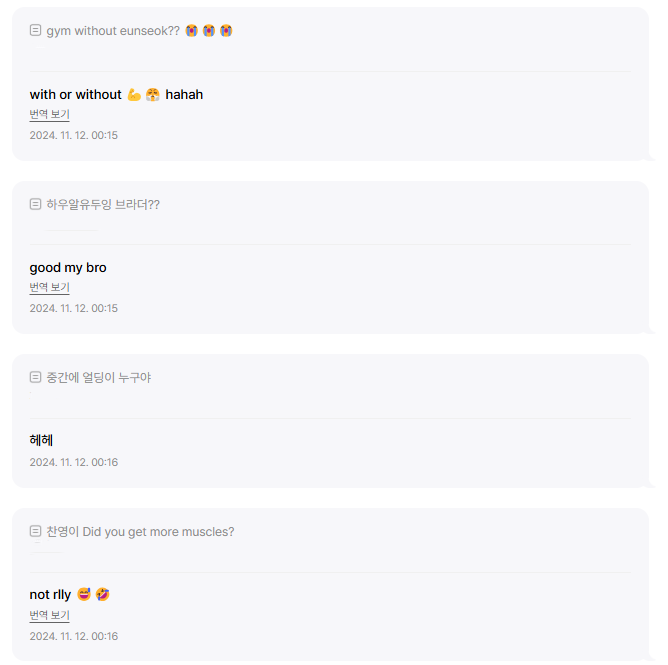The width and height of the screenshot is (668, 665).
Task: Click the note icon beside 'gym without eunseok'
Action: pyautogui.click(x=36, y=31)
